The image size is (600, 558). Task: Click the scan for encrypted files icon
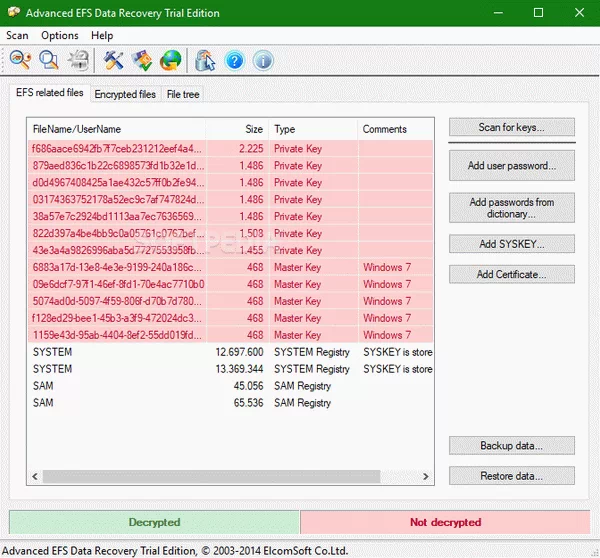coord(49,60)
